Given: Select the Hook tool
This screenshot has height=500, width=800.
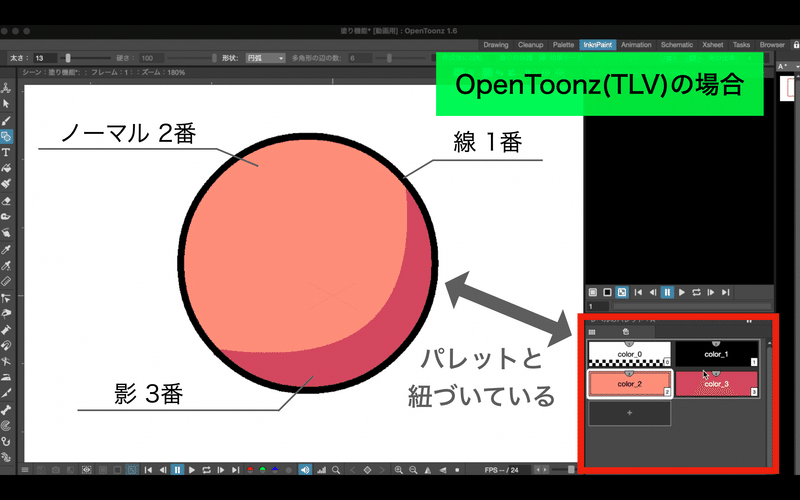Looking at the screenshot, I should coord(6,442).
